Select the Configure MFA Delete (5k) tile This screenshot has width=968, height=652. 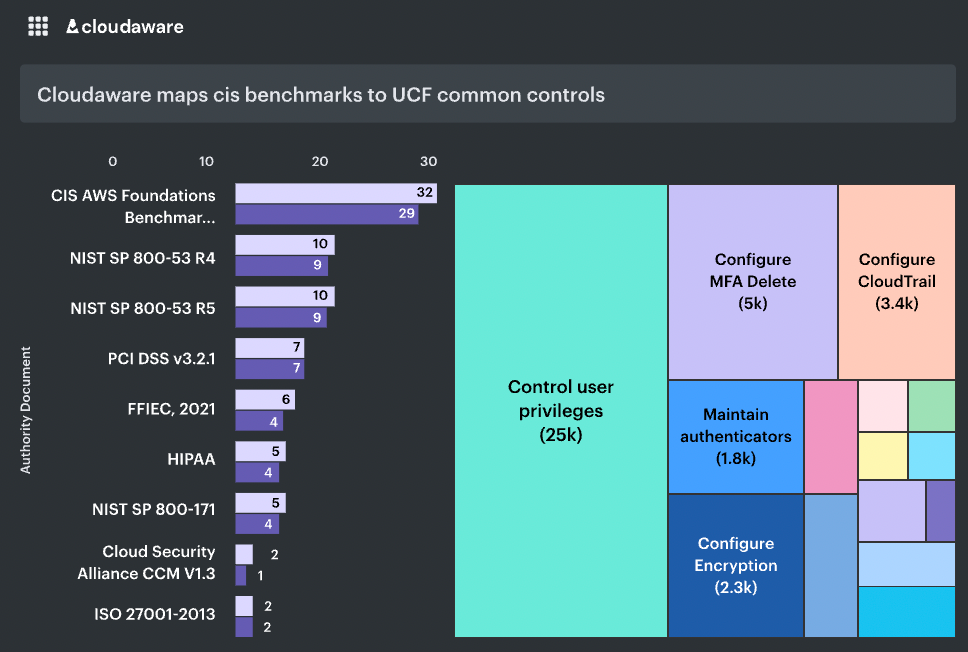click(753, 282)
